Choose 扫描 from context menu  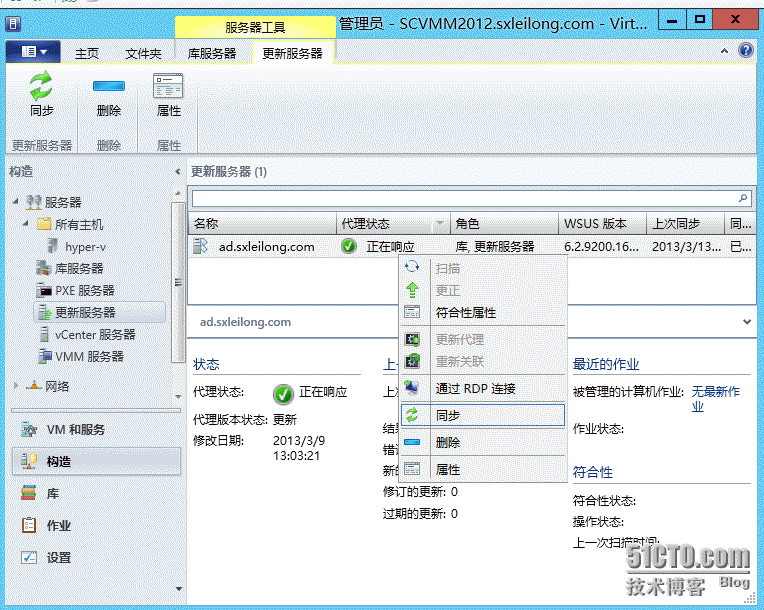[x=483, y=268]
